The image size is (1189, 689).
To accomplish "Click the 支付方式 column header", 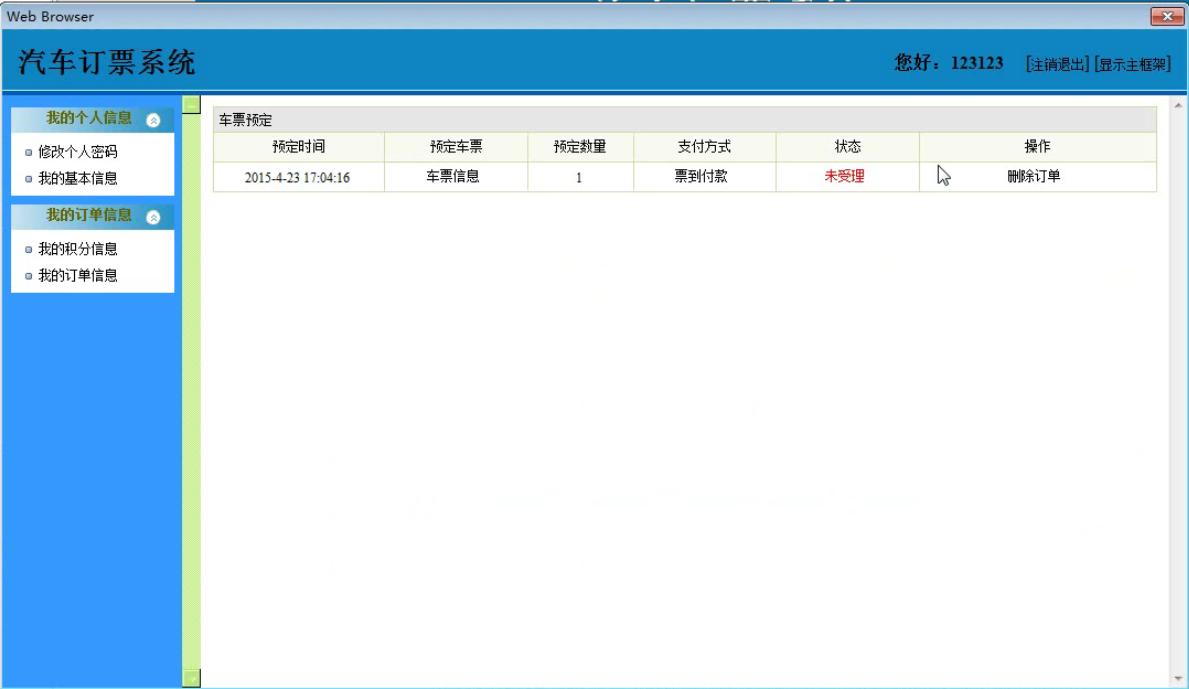I will tap(704, 146).
